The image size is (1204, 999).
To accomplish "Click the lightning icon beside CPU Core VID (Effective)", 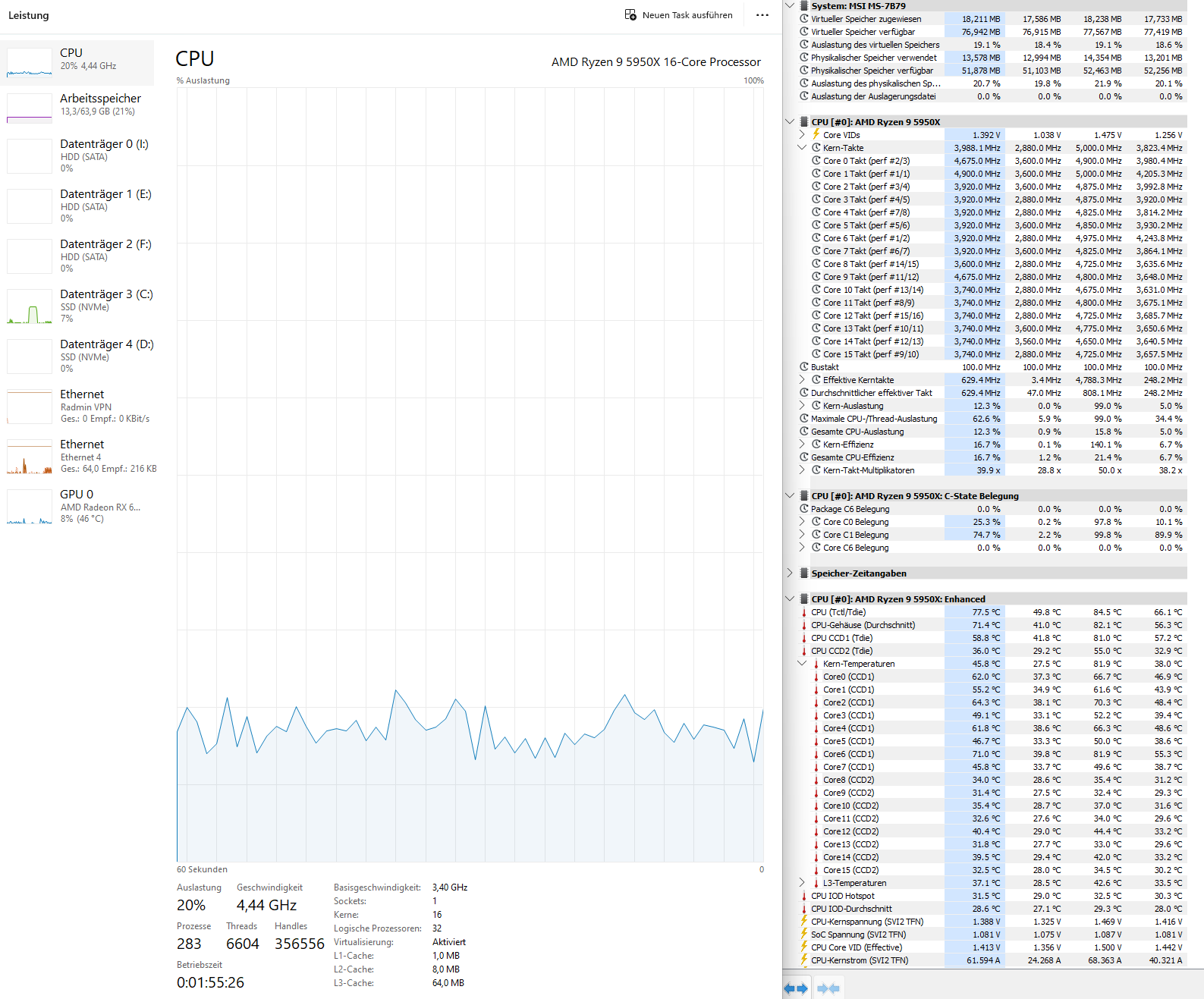I will point(804,947).
